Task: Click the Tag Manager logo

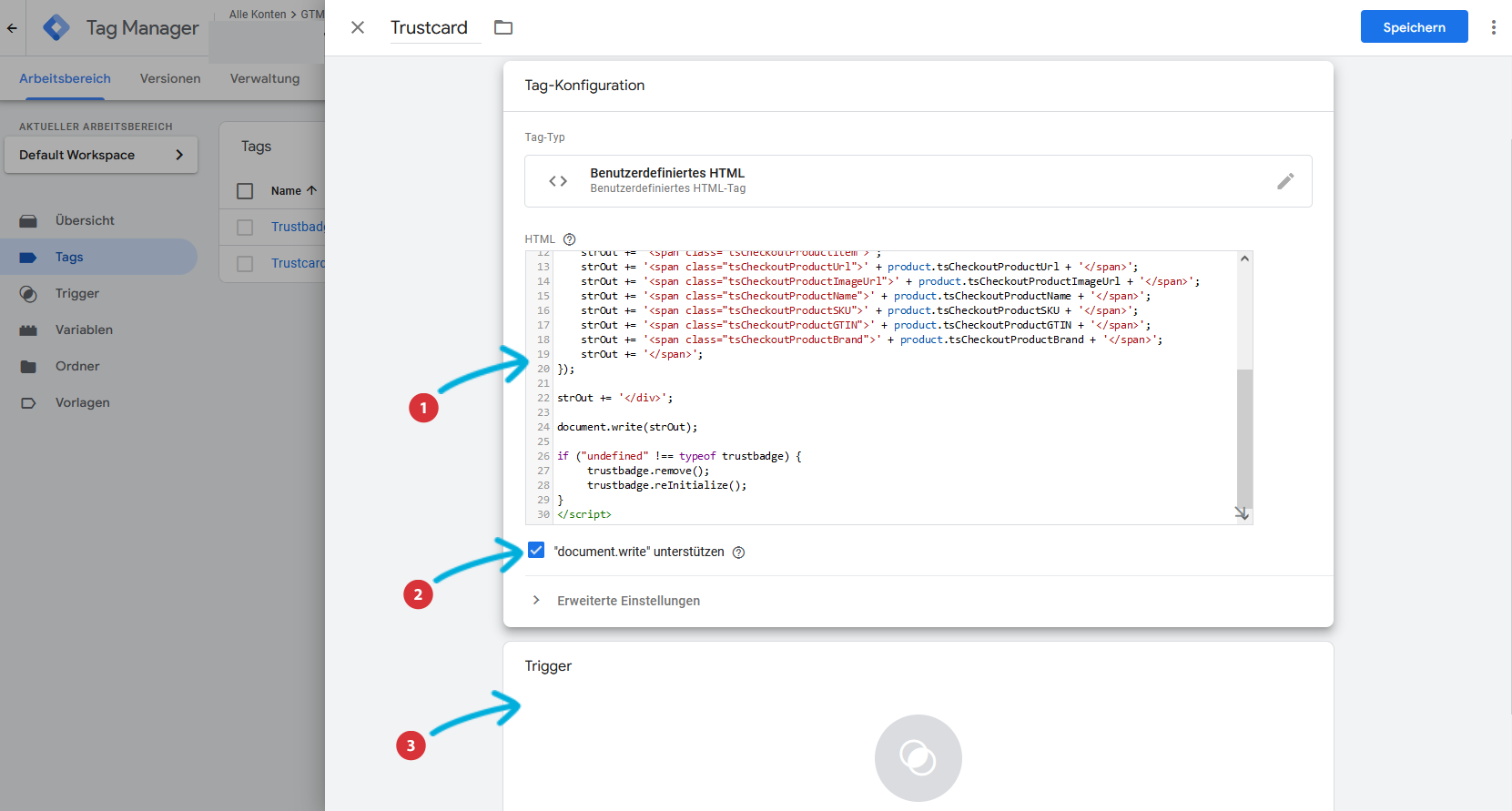Action: [x=56, y=27]
